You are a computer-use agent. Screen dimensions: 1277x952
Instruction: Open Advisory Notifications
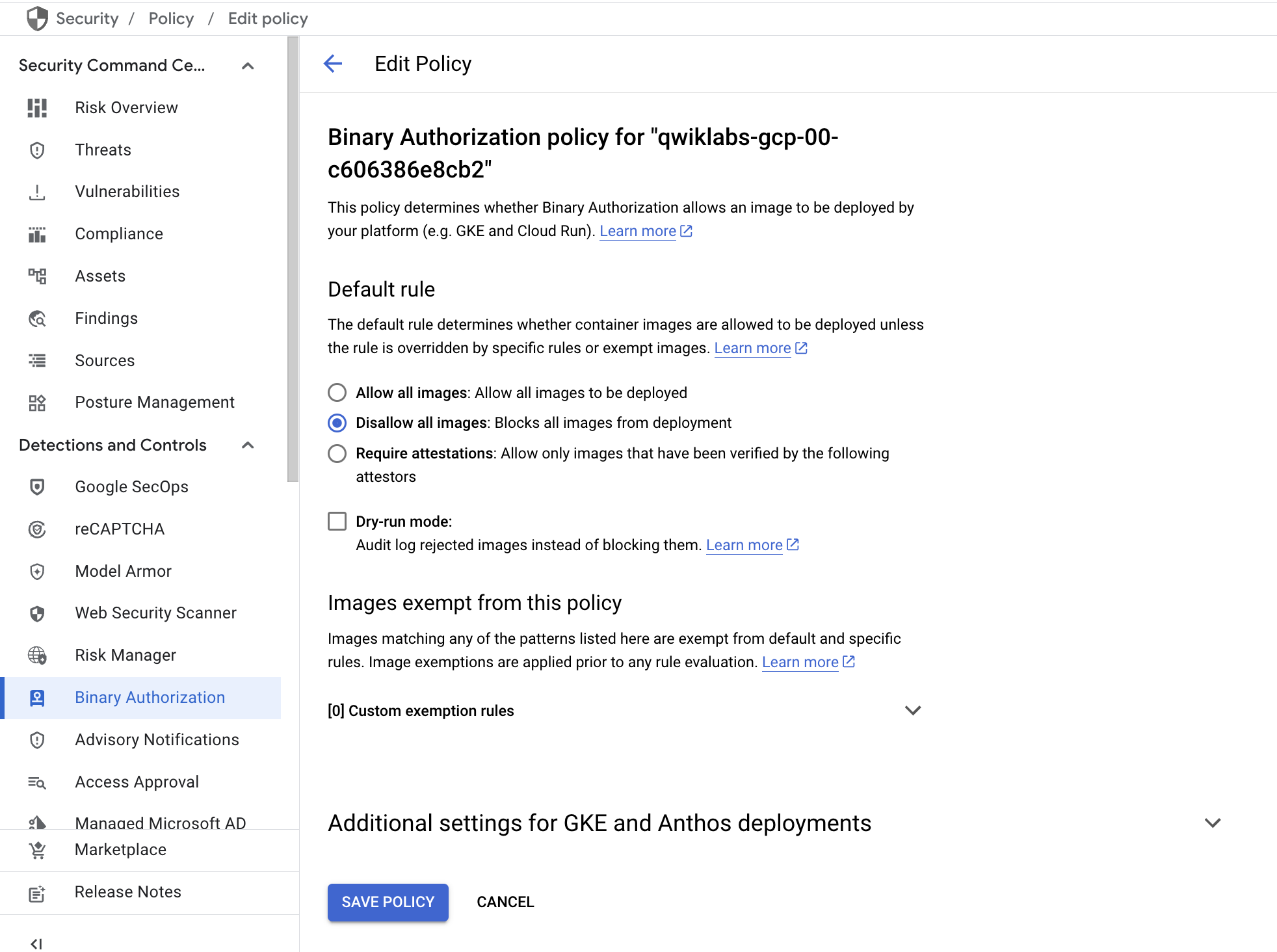[x=157, y=740]
